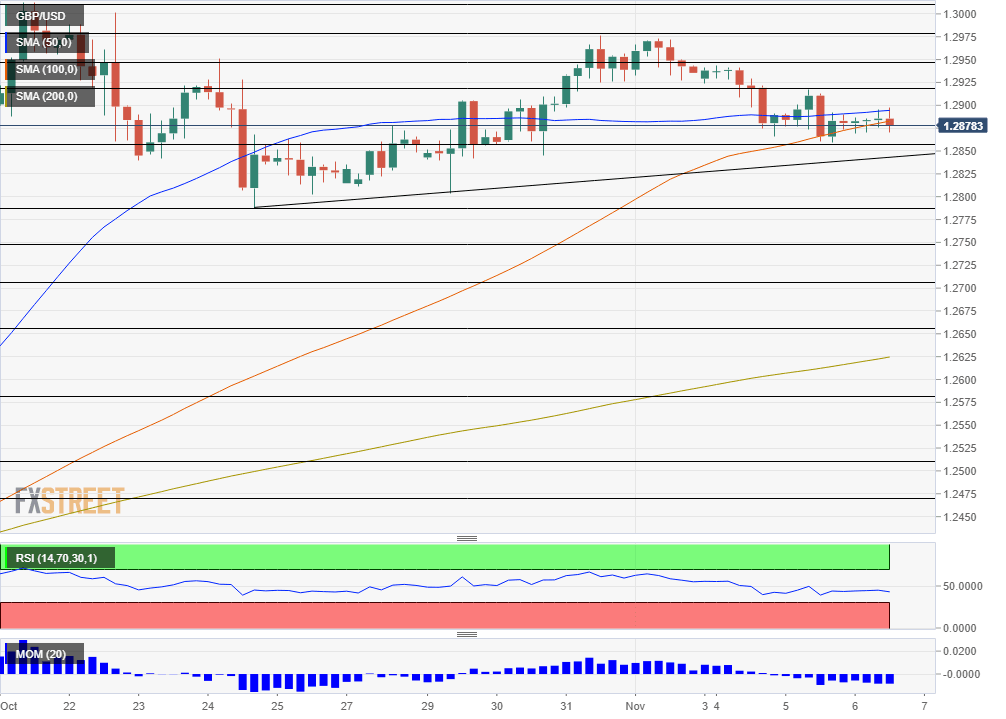This screenshot has width=1006, height=719.
Task: Click the momentum 0.0200 scale label
Action: [x=962, y=651]
